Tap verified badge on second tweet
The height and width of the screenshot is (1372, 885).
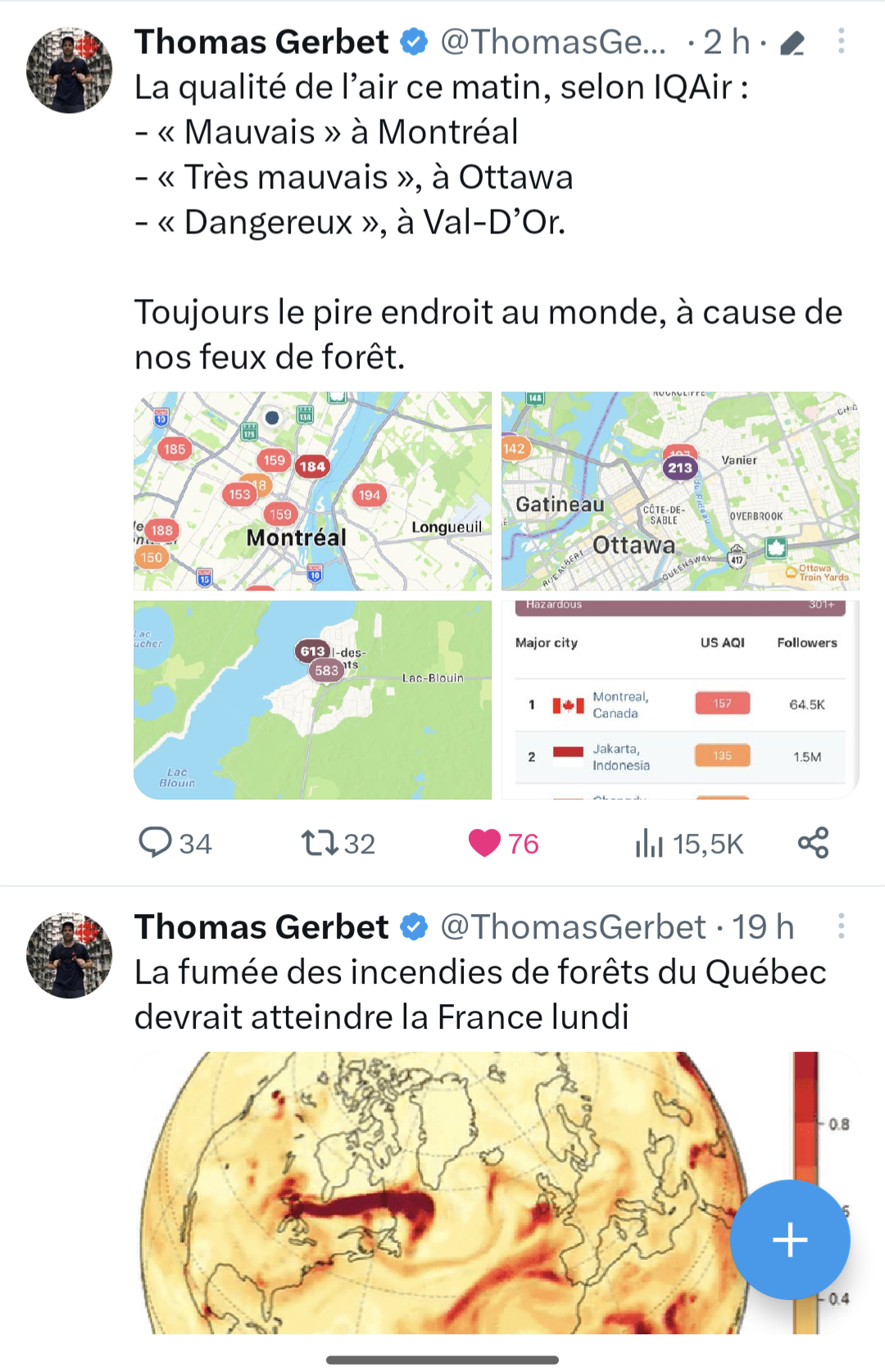pos(414,927)
